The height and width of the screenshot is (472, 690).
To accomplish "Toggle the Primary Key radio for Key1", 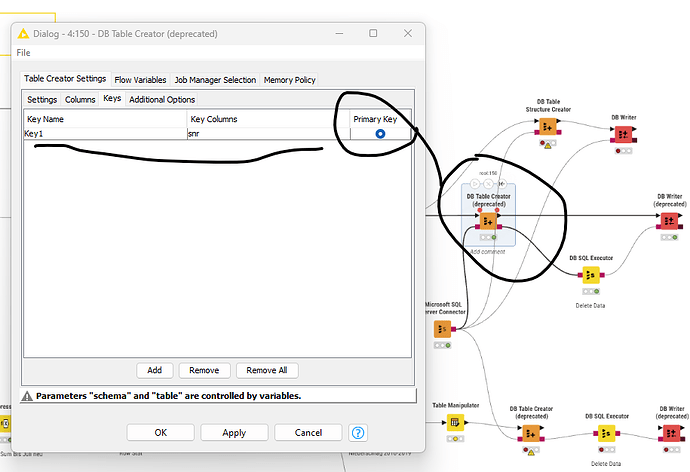I will click(x=380, y=133).
